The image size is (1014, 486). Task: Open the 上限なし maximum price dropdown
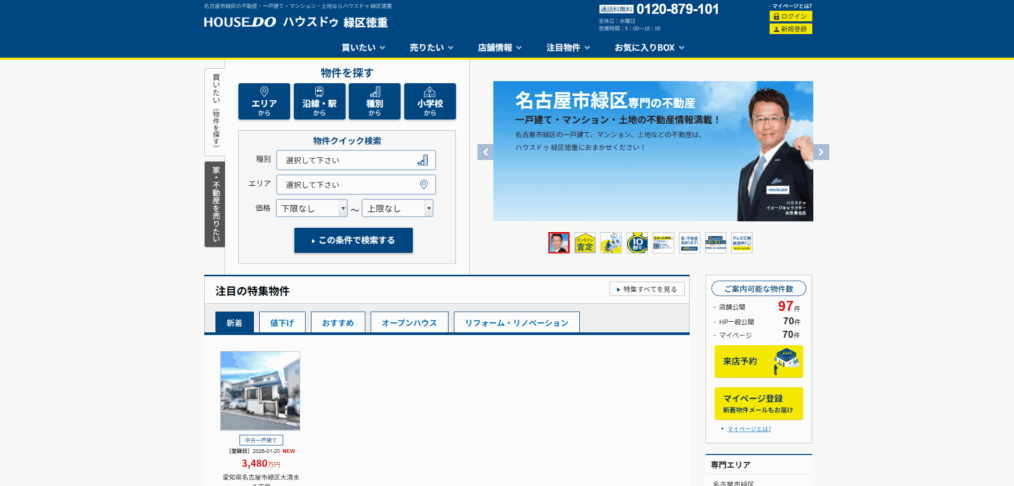point(397,208)
